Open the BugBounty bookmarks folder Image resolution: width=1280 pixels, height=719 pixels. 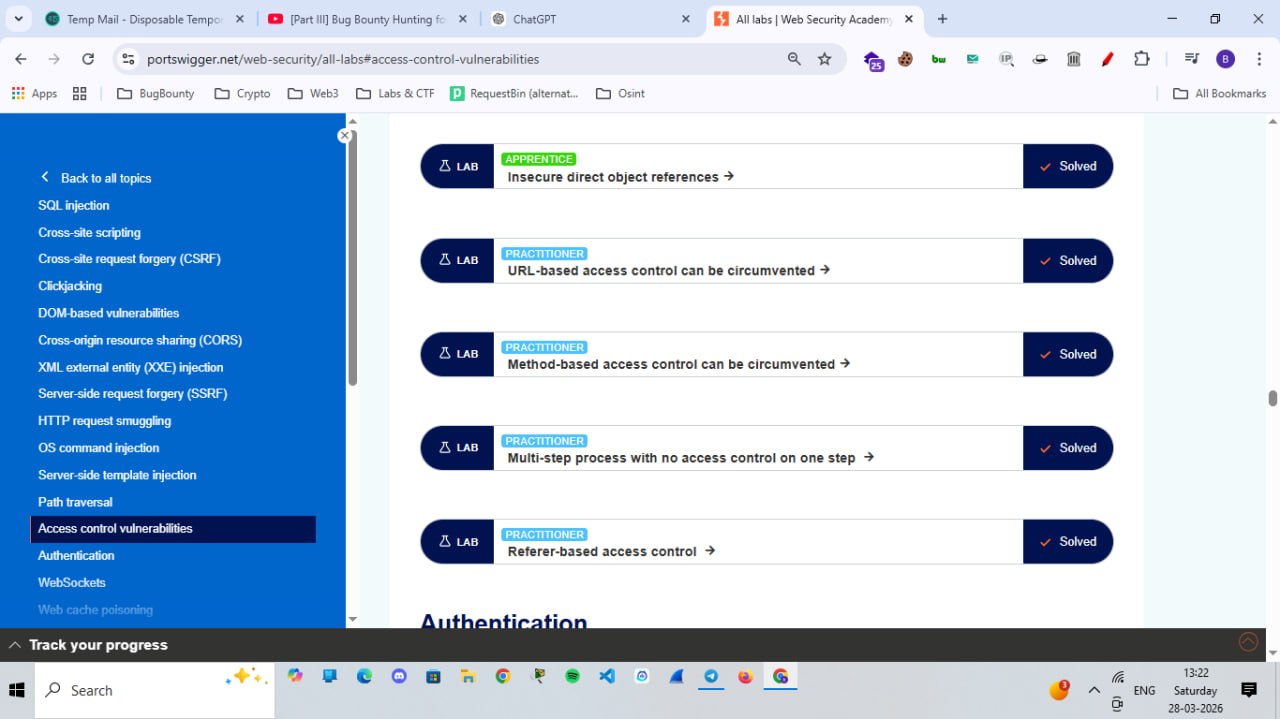pyautogui.click(x=156, y=93)
